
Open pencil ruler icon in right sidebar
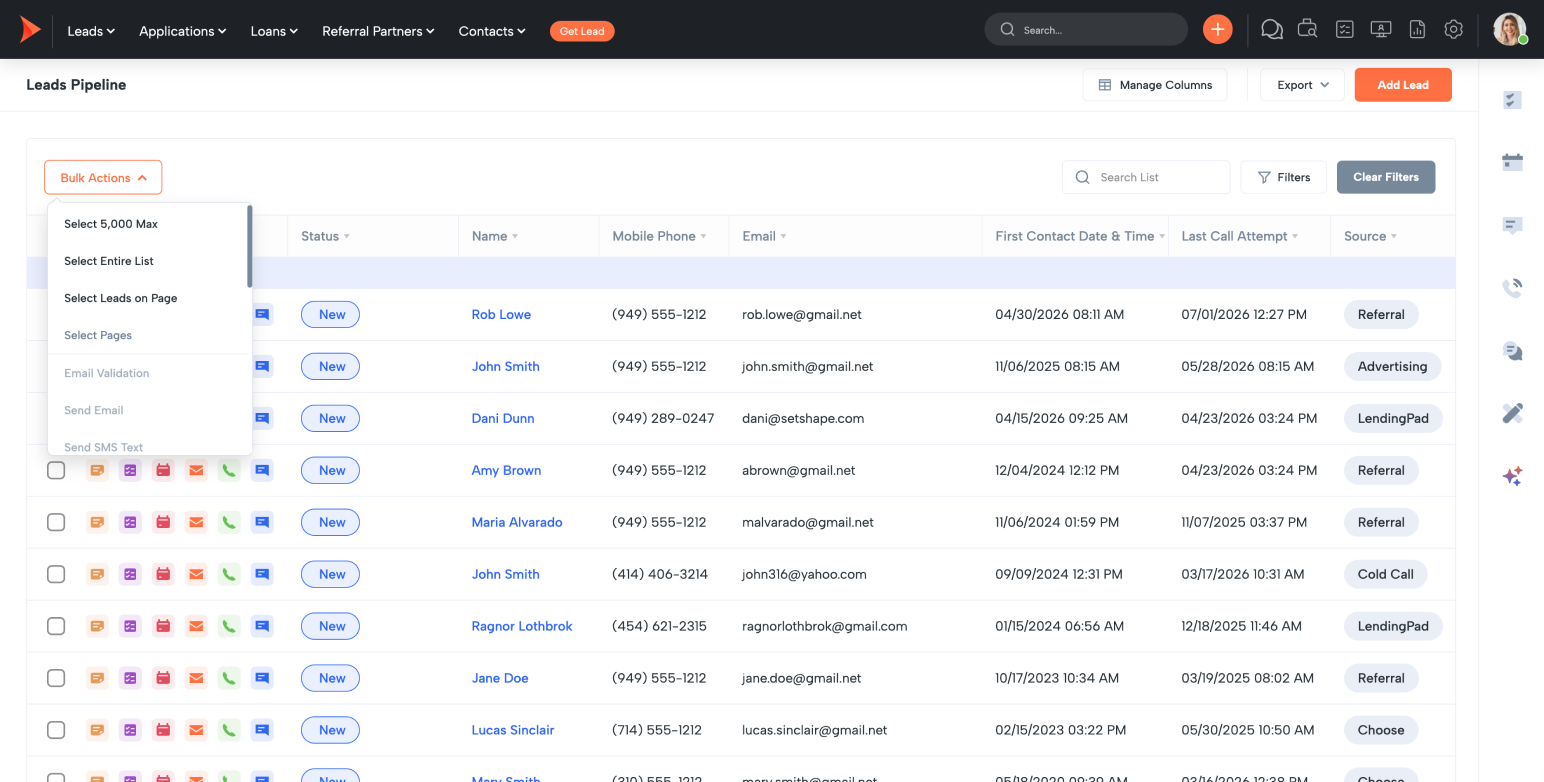tap(1512, 413)
